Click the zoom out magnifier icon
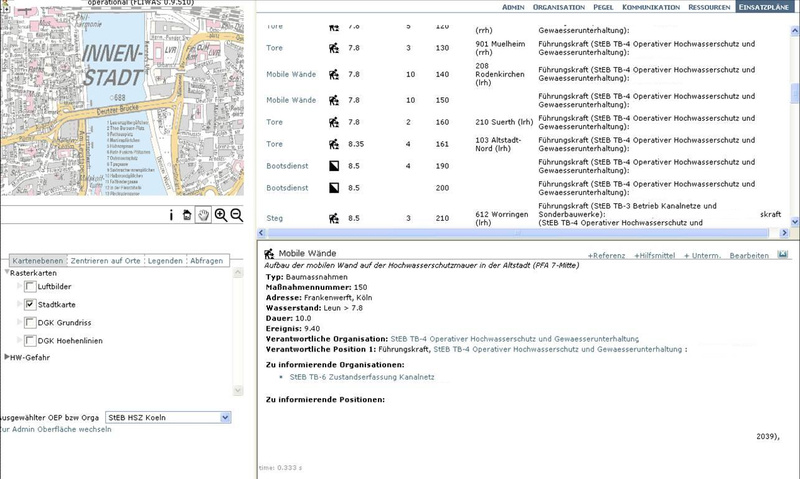The image size is (800, 479). click(x=236, y=215)
